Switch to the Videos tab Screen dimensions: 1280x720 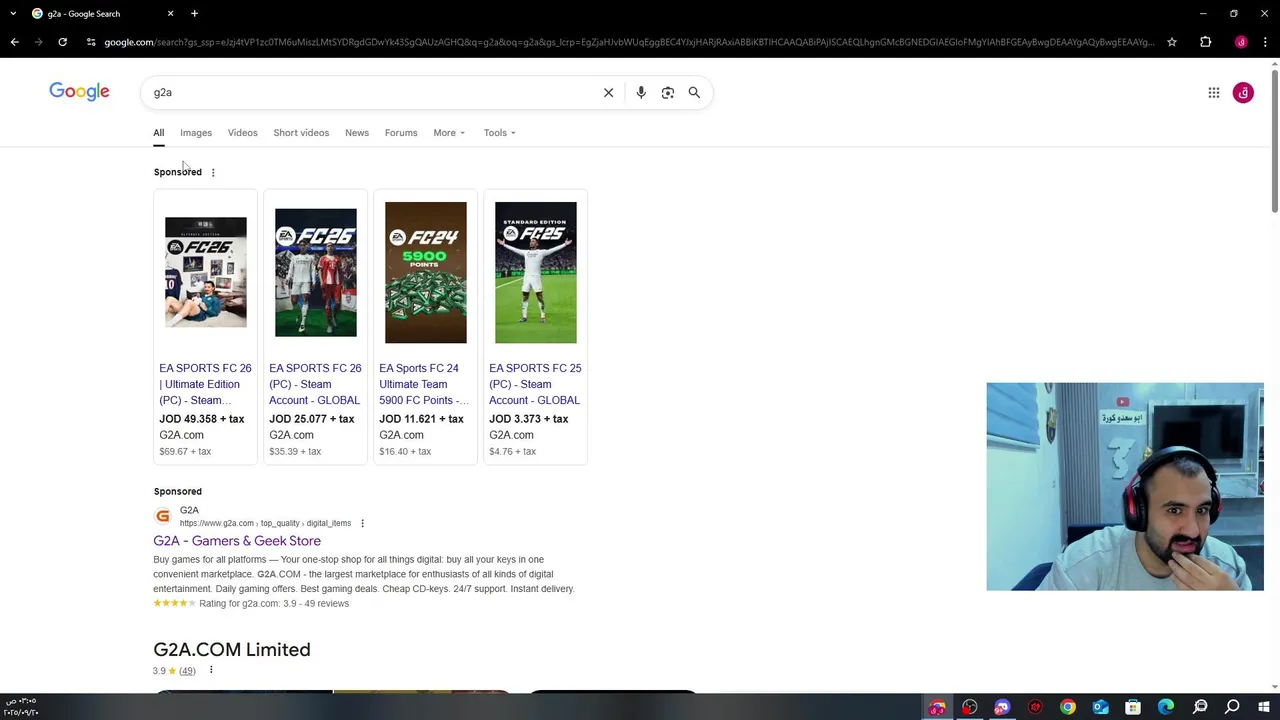coord(242,133)
